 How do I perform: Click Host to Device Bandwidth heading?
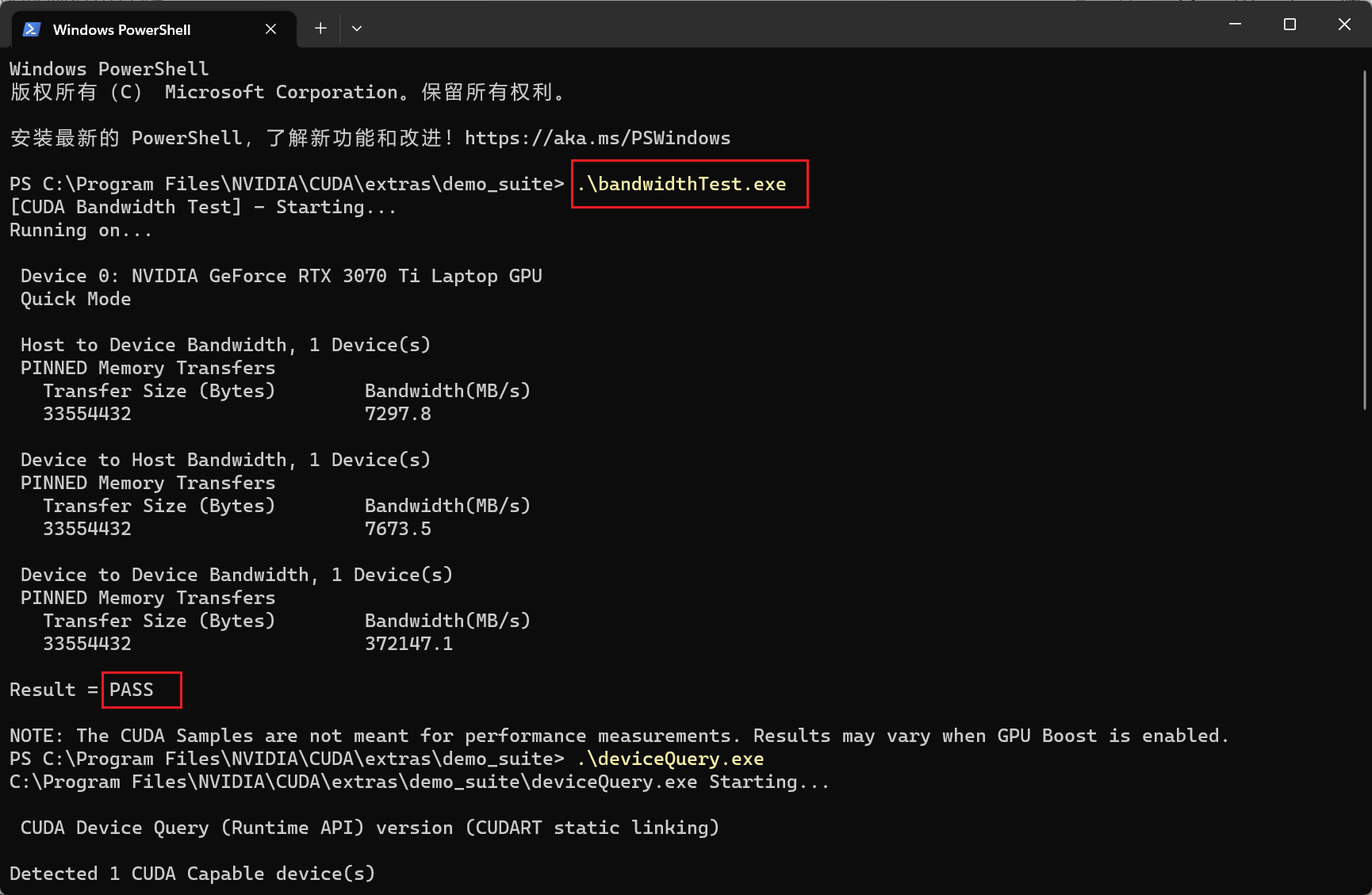(x=225, y=345)
